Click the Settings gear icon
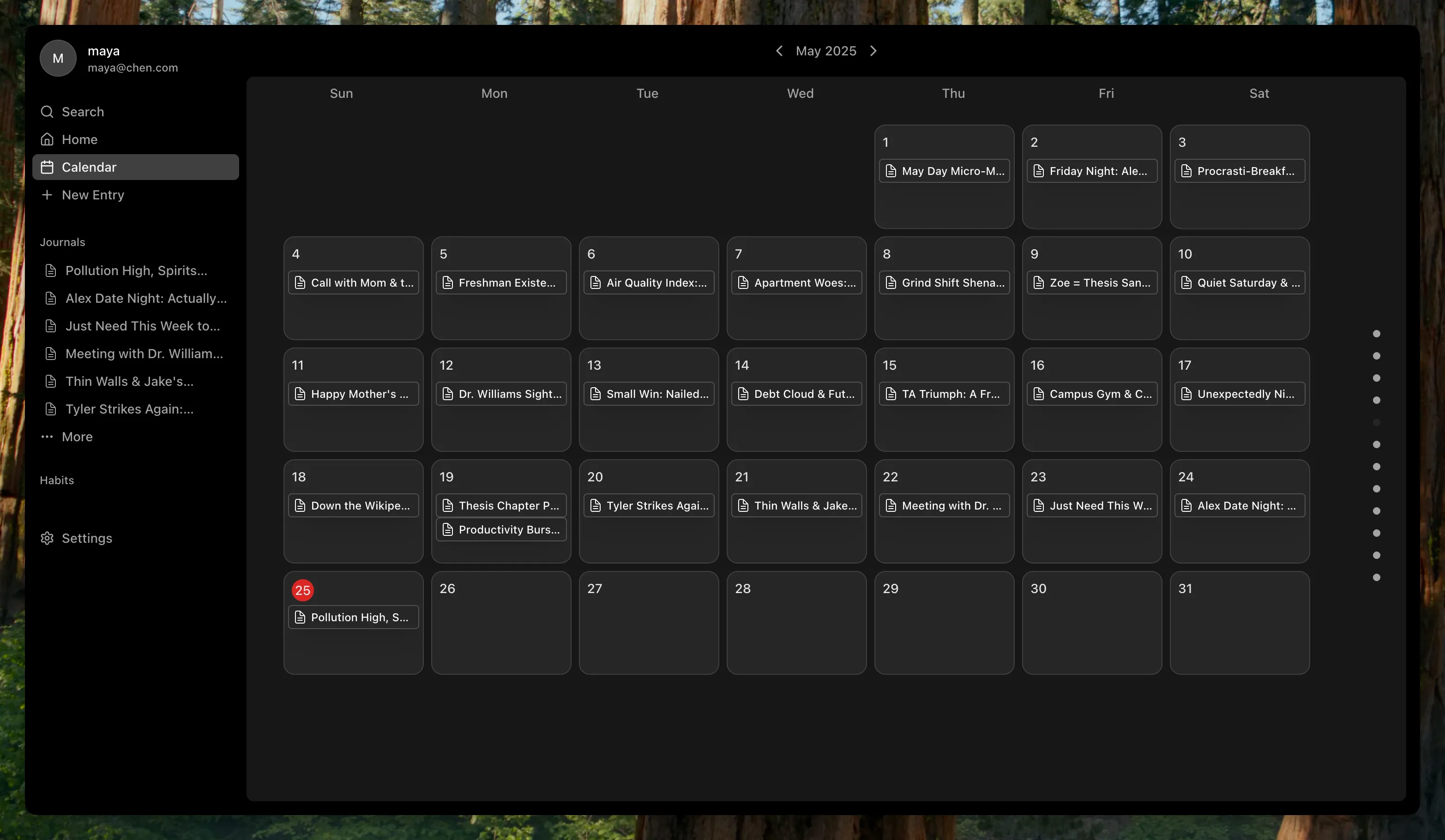 pos(47,538)
